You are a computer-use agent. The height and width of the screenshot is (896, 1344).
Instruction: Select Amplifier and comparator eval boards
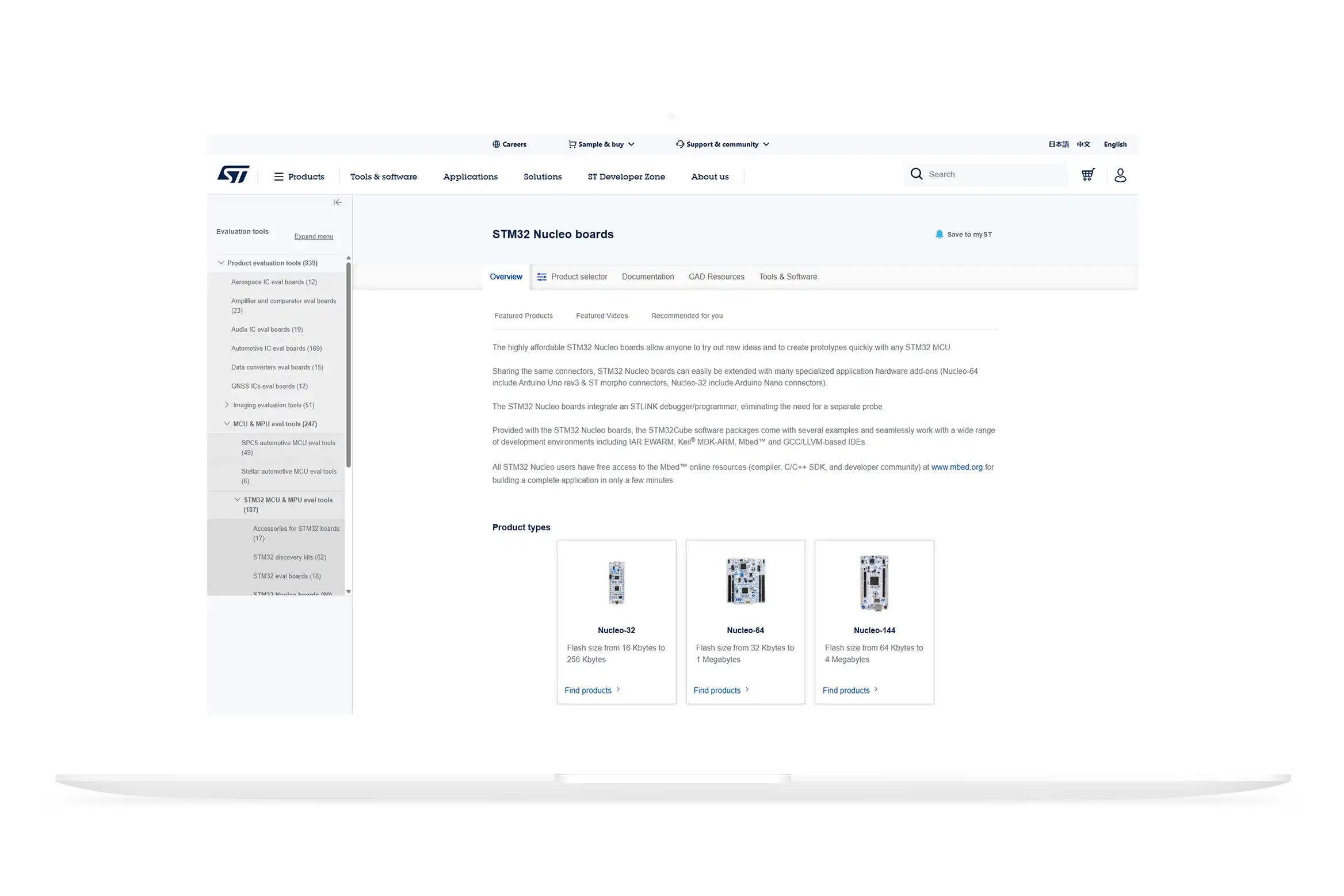tap(284, 305)
